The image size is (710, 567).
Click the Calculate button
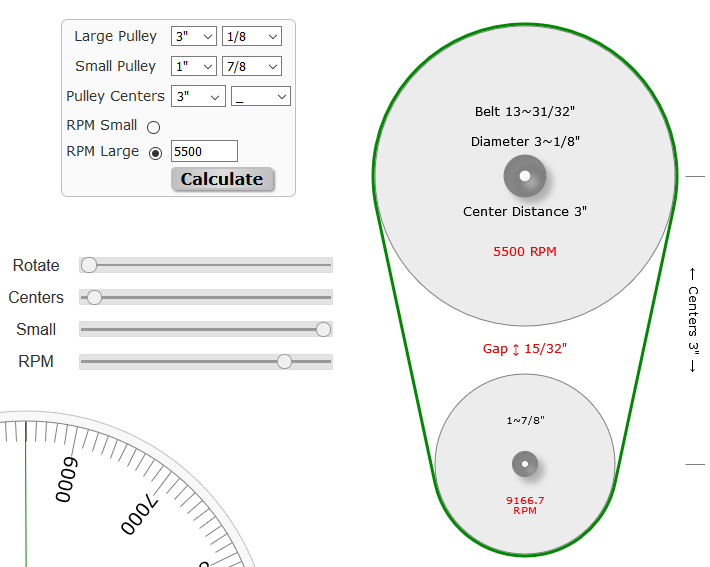(222, 179)
